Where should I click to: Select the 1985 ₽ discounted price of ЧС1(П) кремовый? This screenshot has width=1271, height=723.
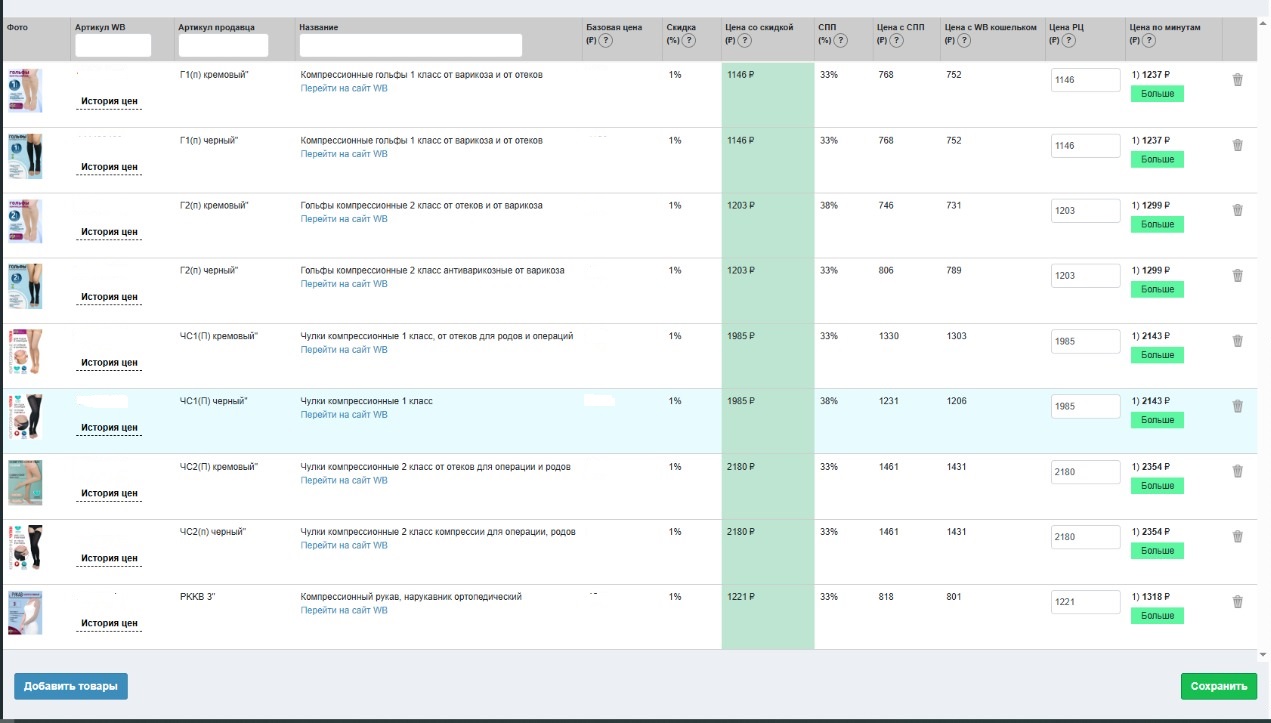click(x=741, y=336)
